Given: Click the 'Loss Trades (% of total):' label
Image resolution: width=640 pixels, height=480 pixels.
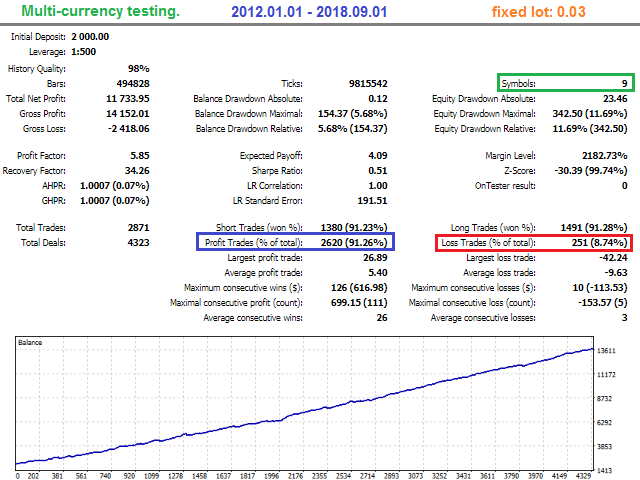Looking at the screenshot, I should tap(489, 243).
